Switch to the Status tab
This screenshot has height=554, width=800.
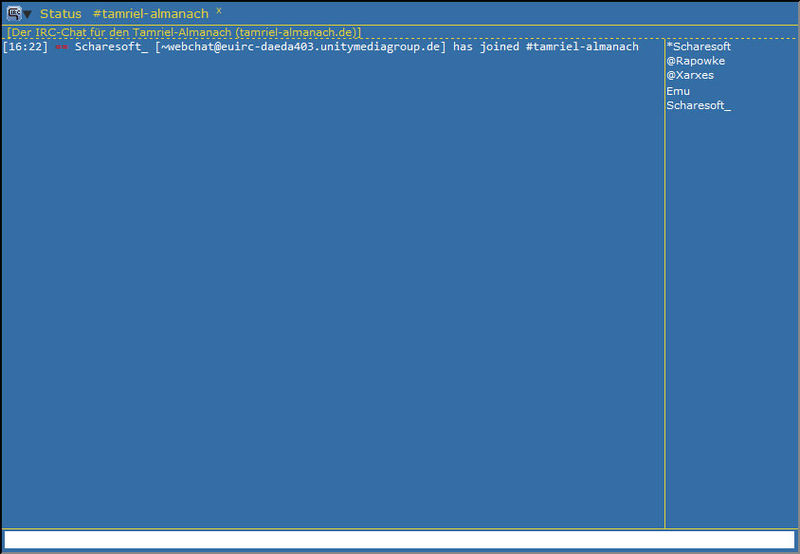pos(60,14)
